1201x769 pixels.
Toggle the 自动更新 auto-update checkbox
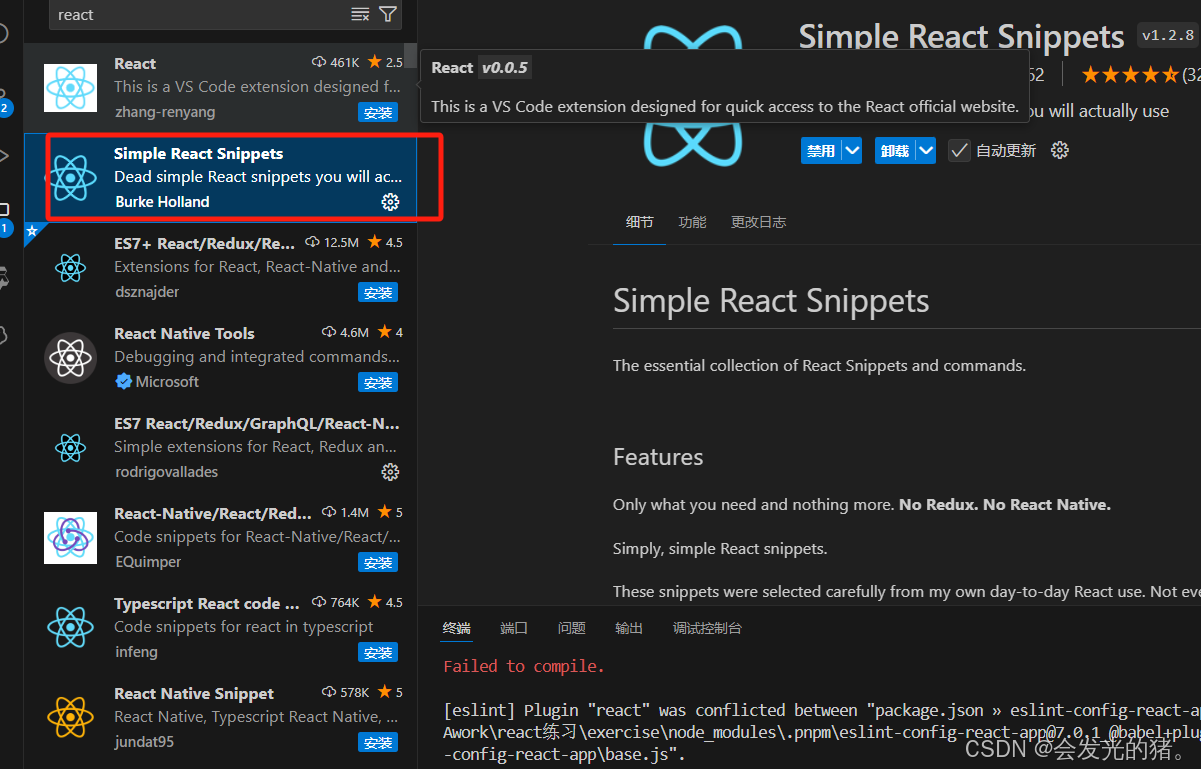959,150
